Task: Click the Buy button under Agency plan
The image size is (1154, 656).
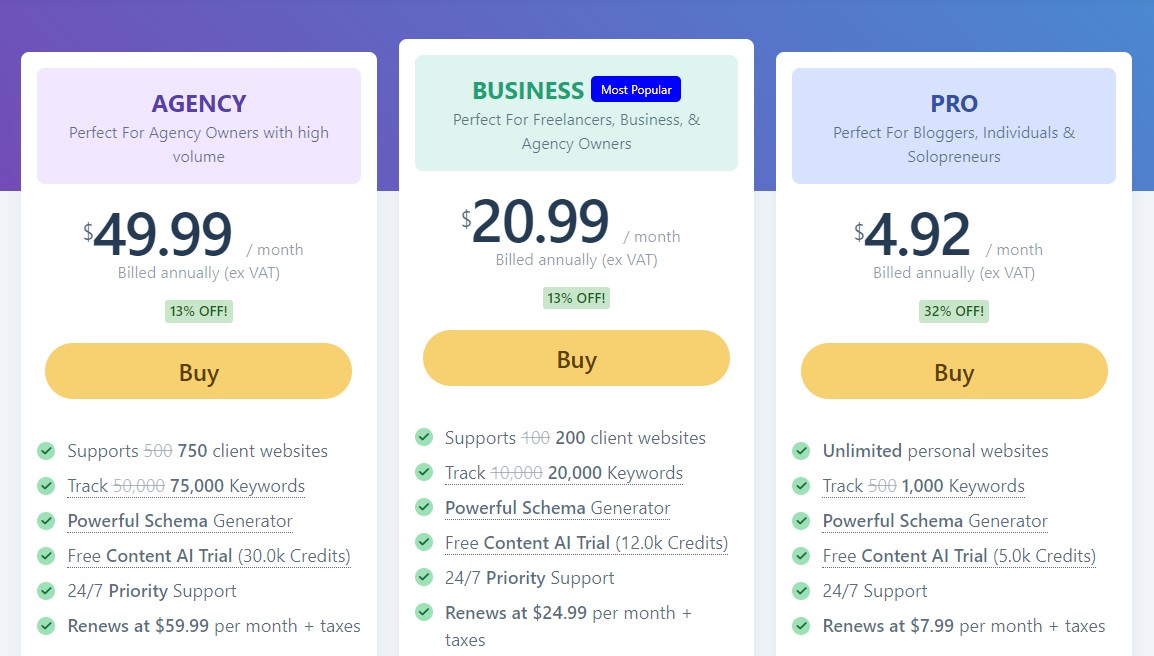Action: point(198,371)
